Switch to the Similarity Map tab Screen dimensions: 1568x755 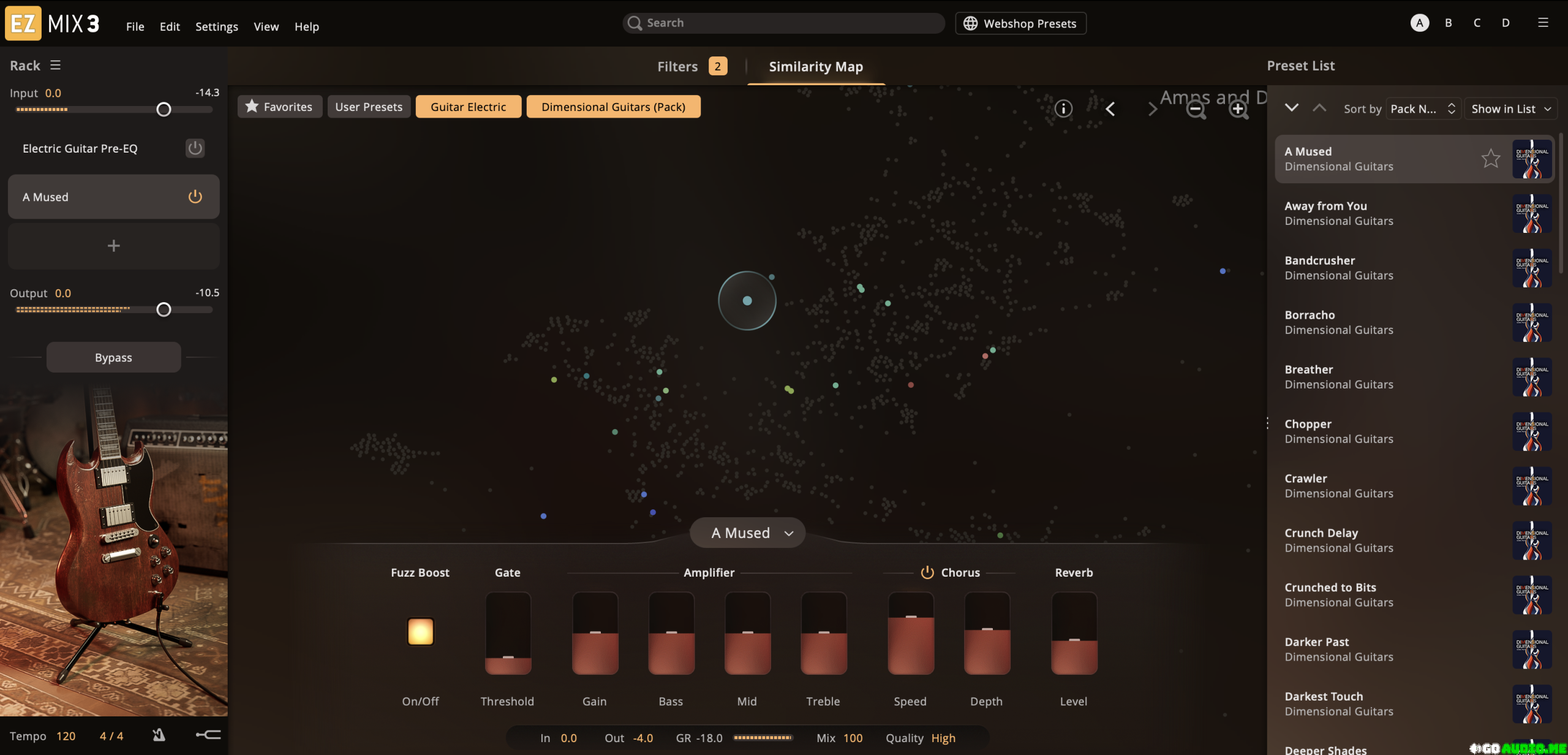point(816,66)
